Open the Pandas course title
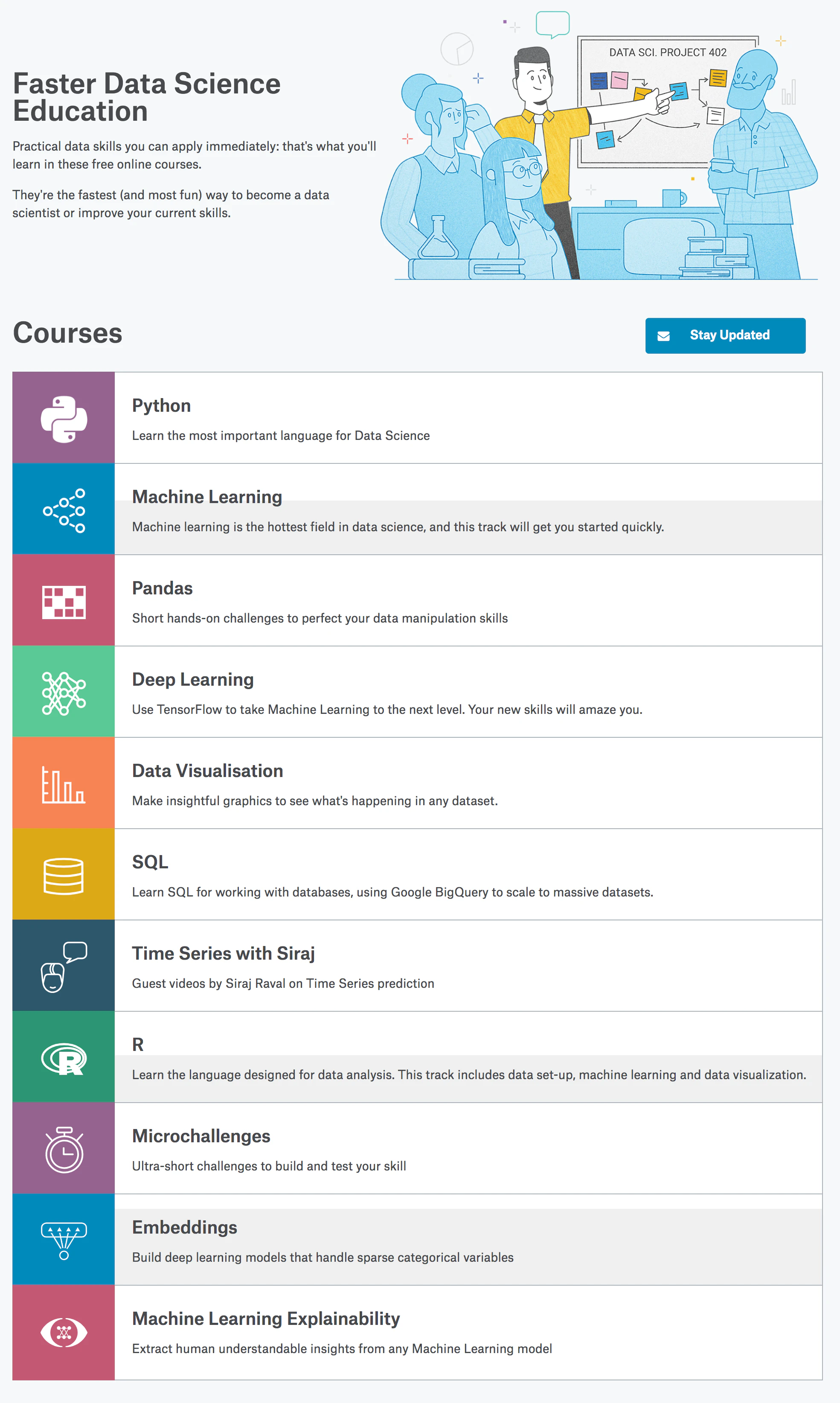This screenshot has height=1403, width=840. click(x=163, y=588)
